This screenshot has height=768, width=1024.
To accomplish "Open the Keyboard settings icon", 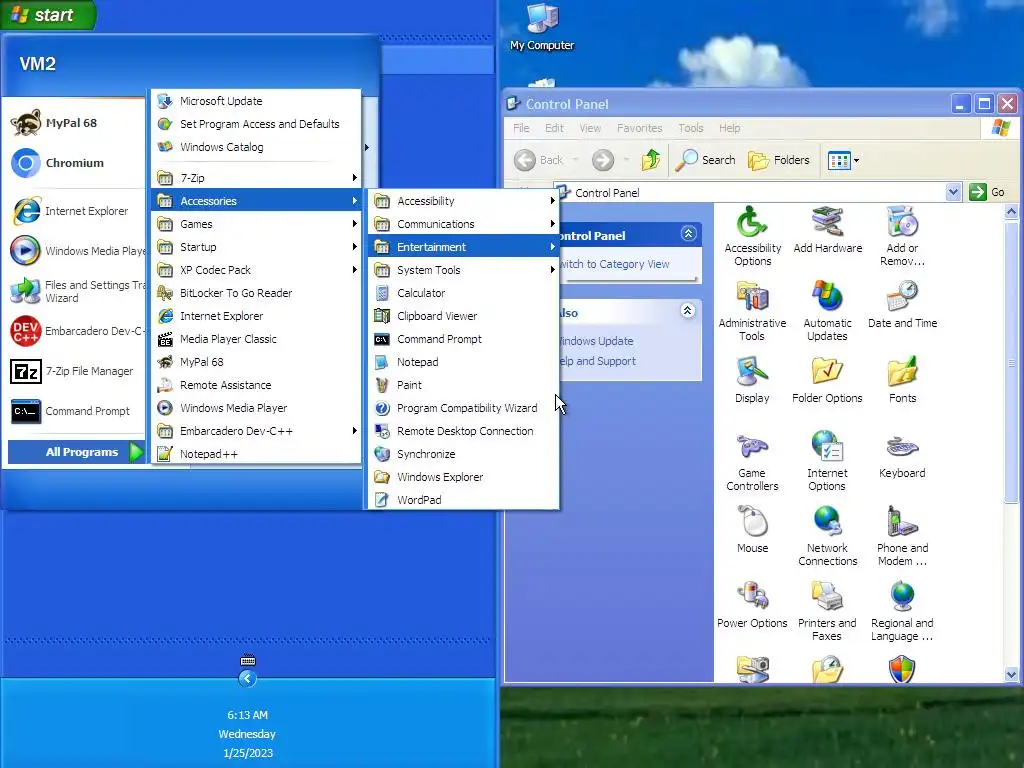I will [902, 455].
